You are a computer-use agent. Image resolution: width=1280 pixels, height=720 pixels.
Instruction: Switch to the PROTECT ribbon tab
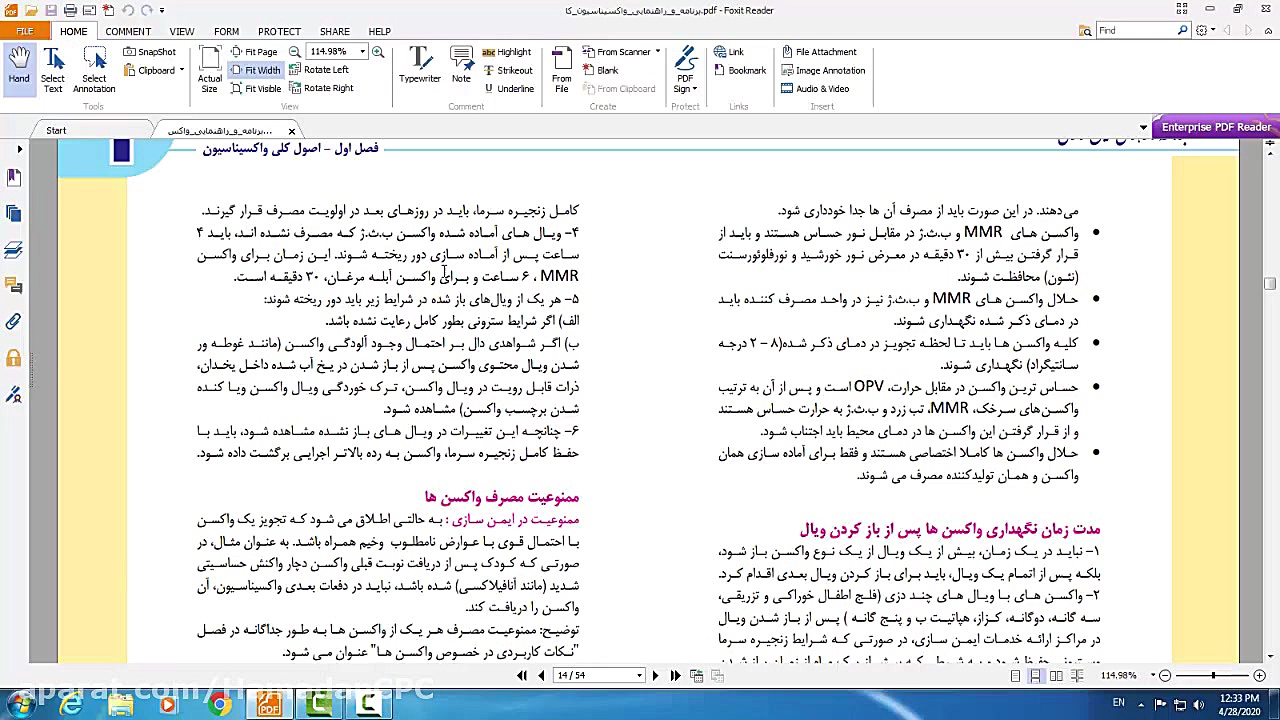(279, 31)
